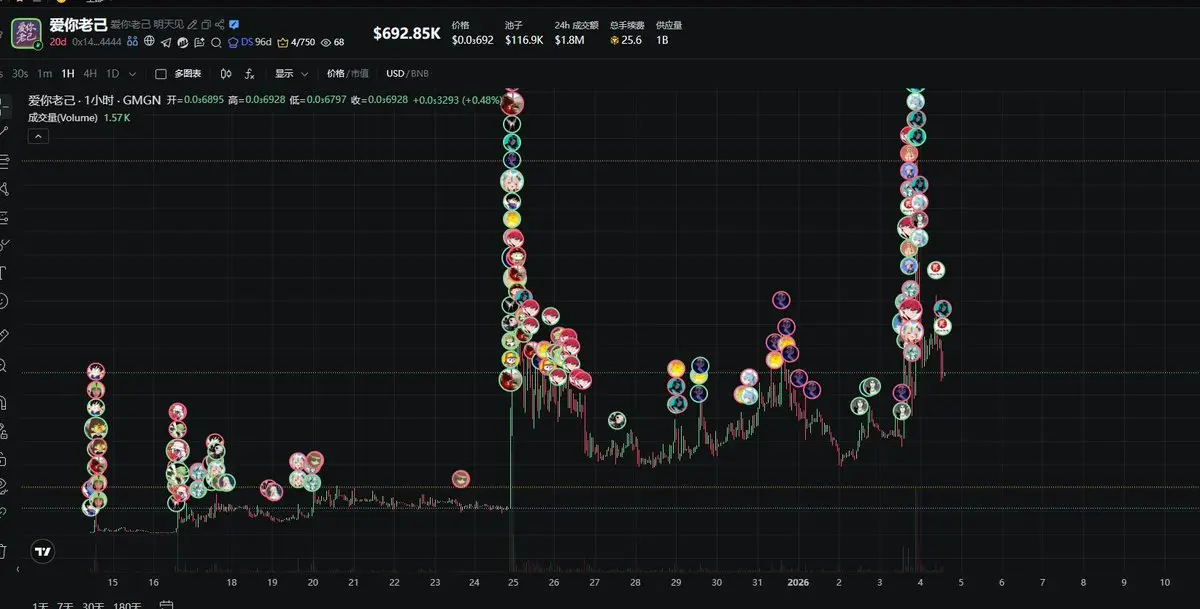Click the lone avatar marker above date 28
The image size is (1200, 609).
617,420
